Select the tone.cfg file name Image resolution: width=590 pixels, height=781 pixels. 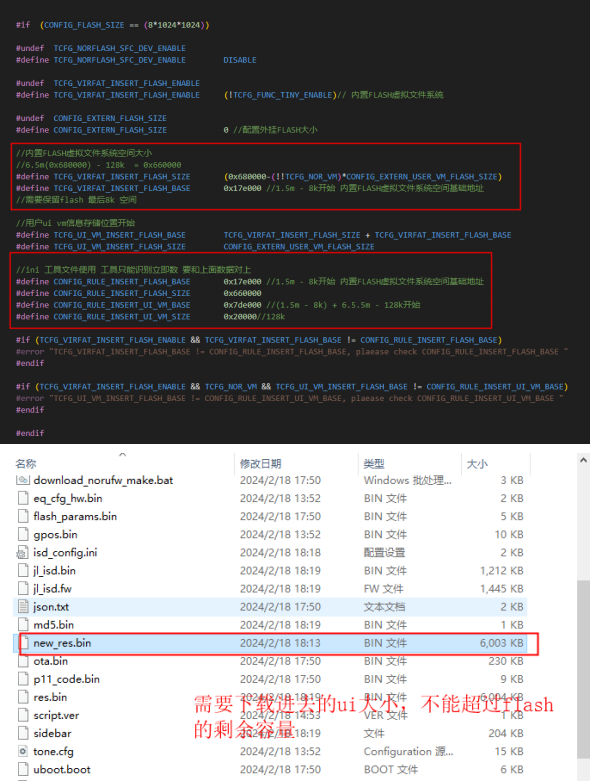point(53,751)
